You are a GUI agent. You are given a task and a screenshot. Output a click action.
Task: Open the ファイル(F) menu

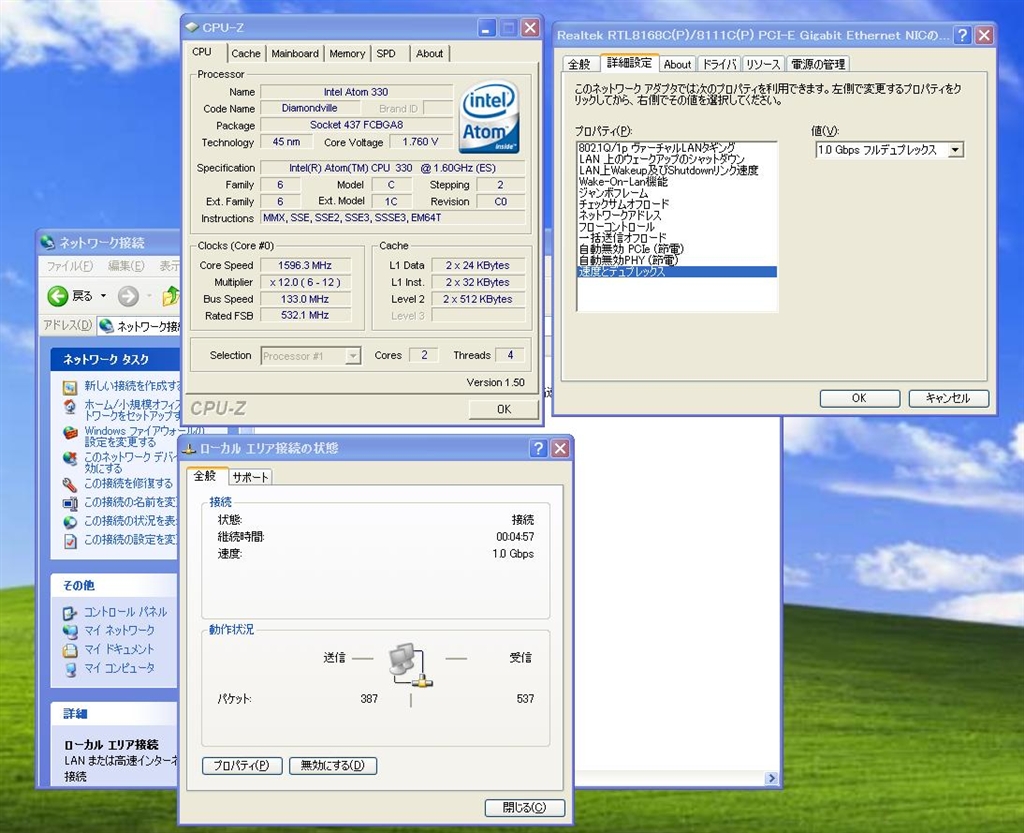(x=70, y=266)
